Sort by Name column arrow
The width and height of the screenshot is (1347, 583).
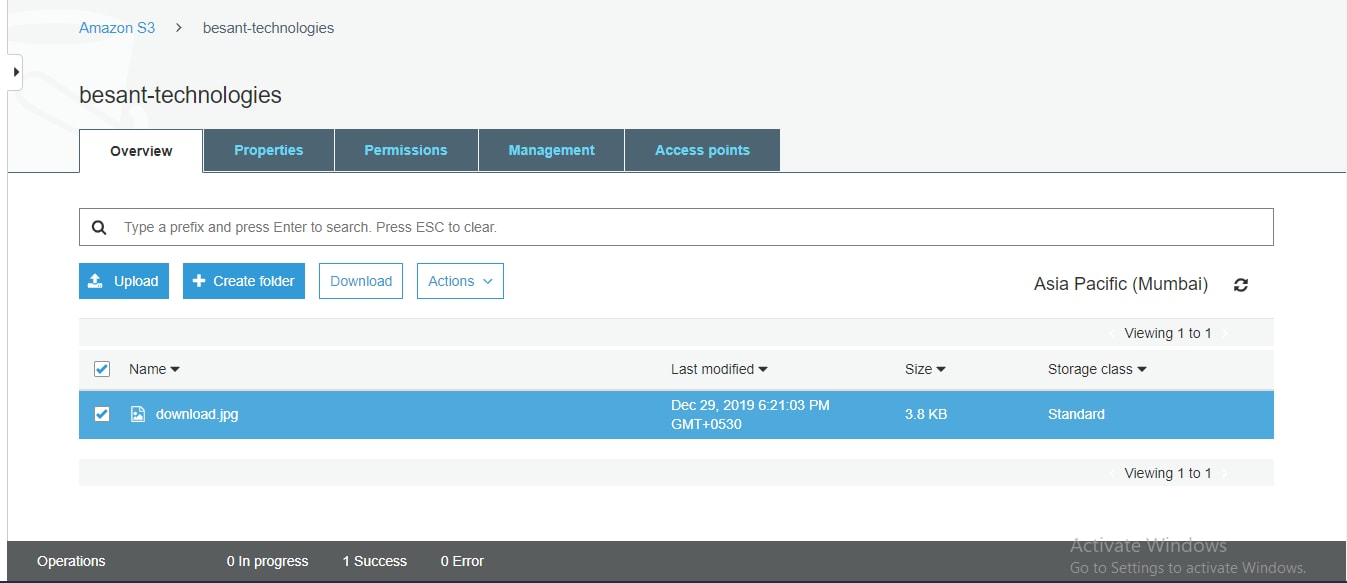(x=175, y=370)
